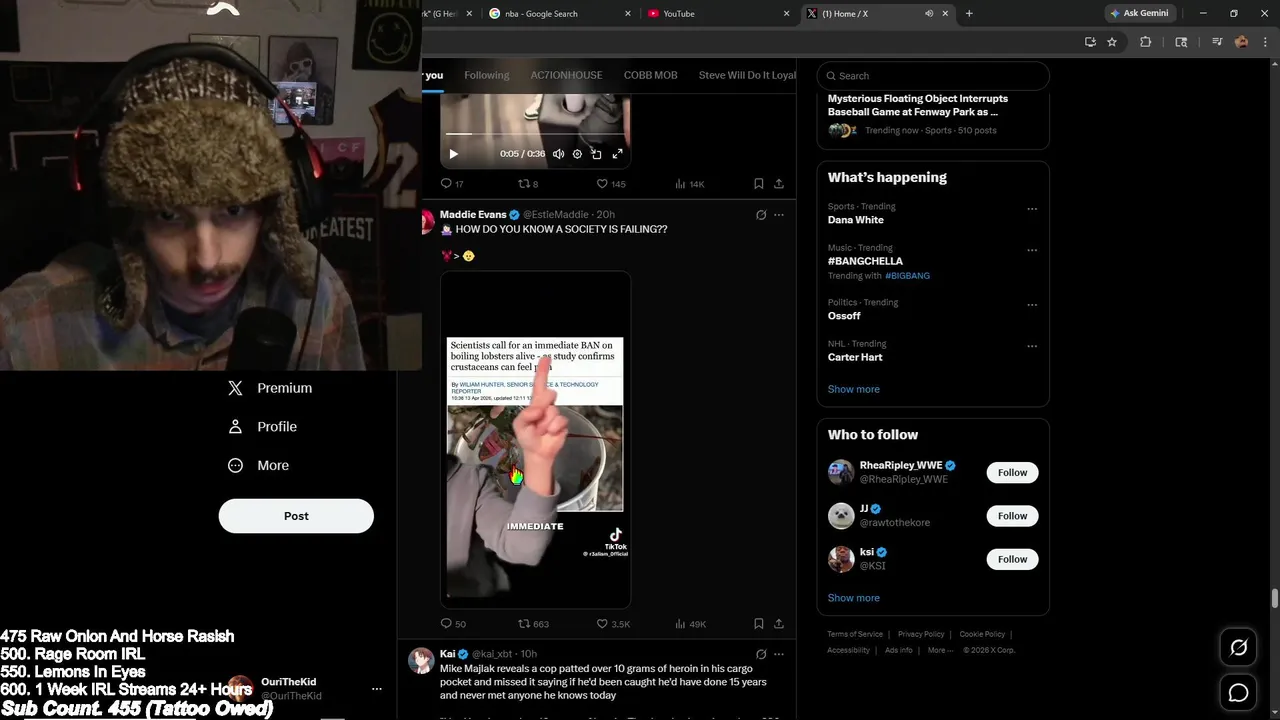Bookmark the top video post
Screen dimensions: 1280x720
click(x=758, y=184)
